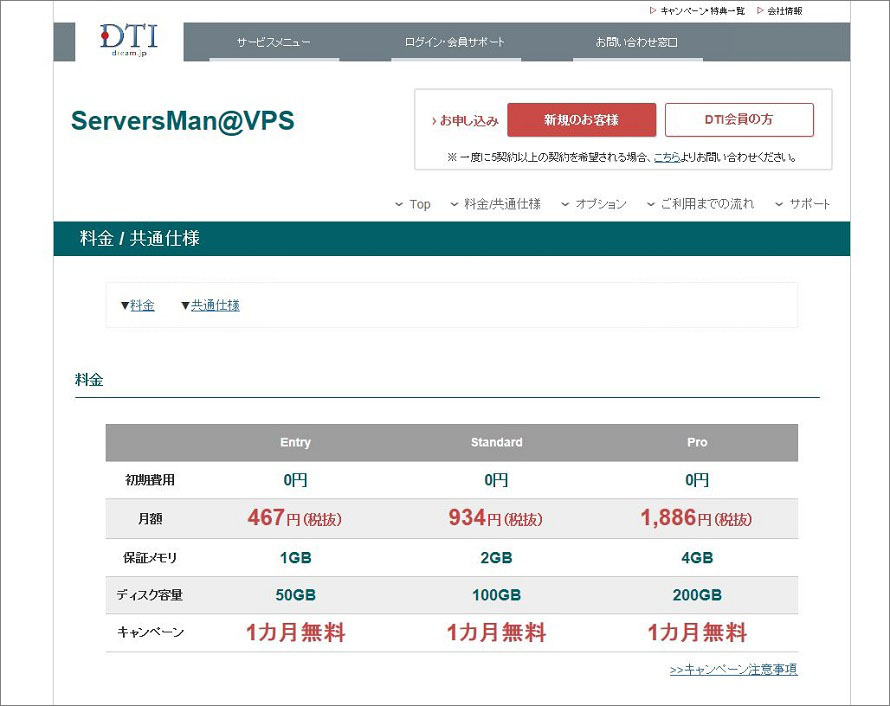Viewport: 890px width, 706px height.
Task: Click the キャンペーン row label
Action: pos(150,632)
